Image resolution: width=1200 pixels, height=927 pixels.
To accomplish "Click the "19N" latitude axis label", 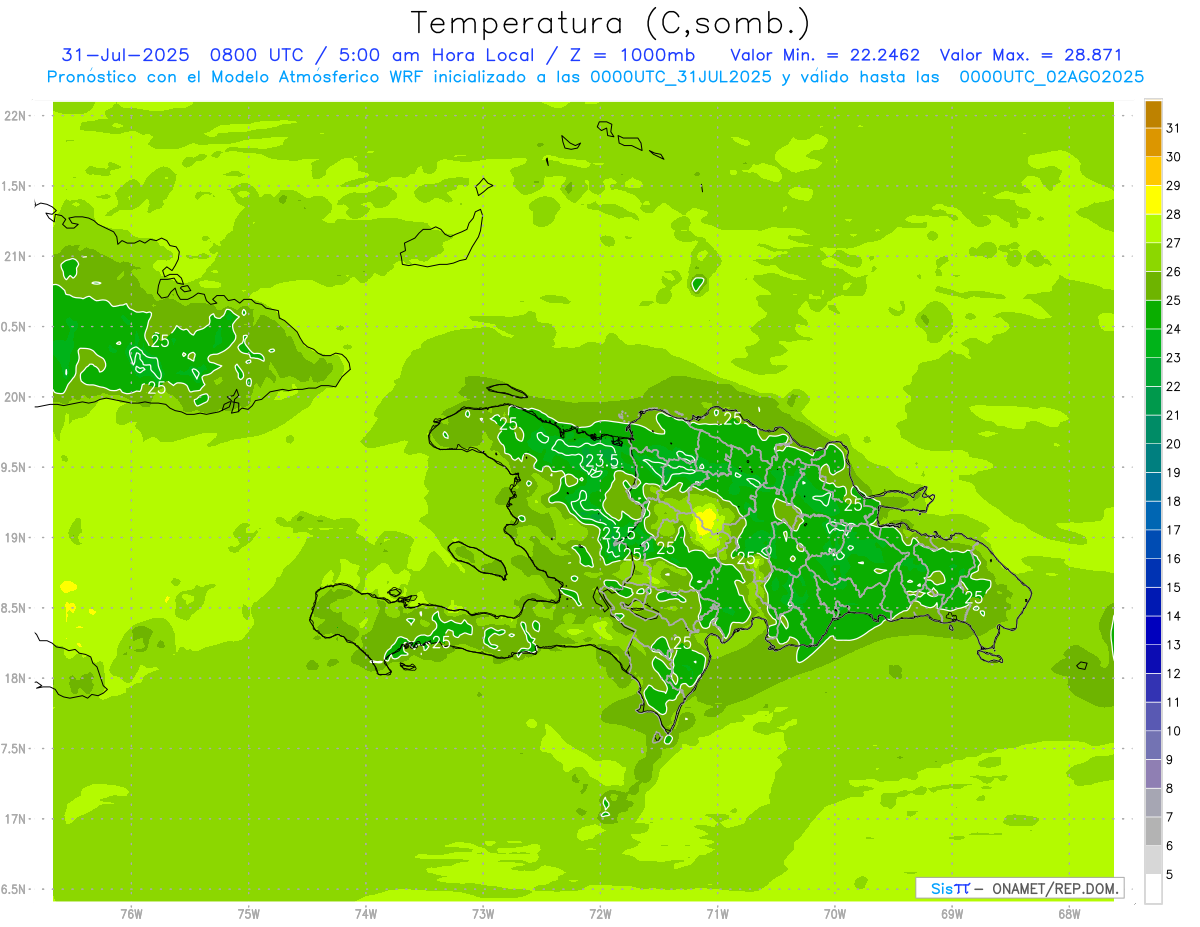I will (17, 537).
